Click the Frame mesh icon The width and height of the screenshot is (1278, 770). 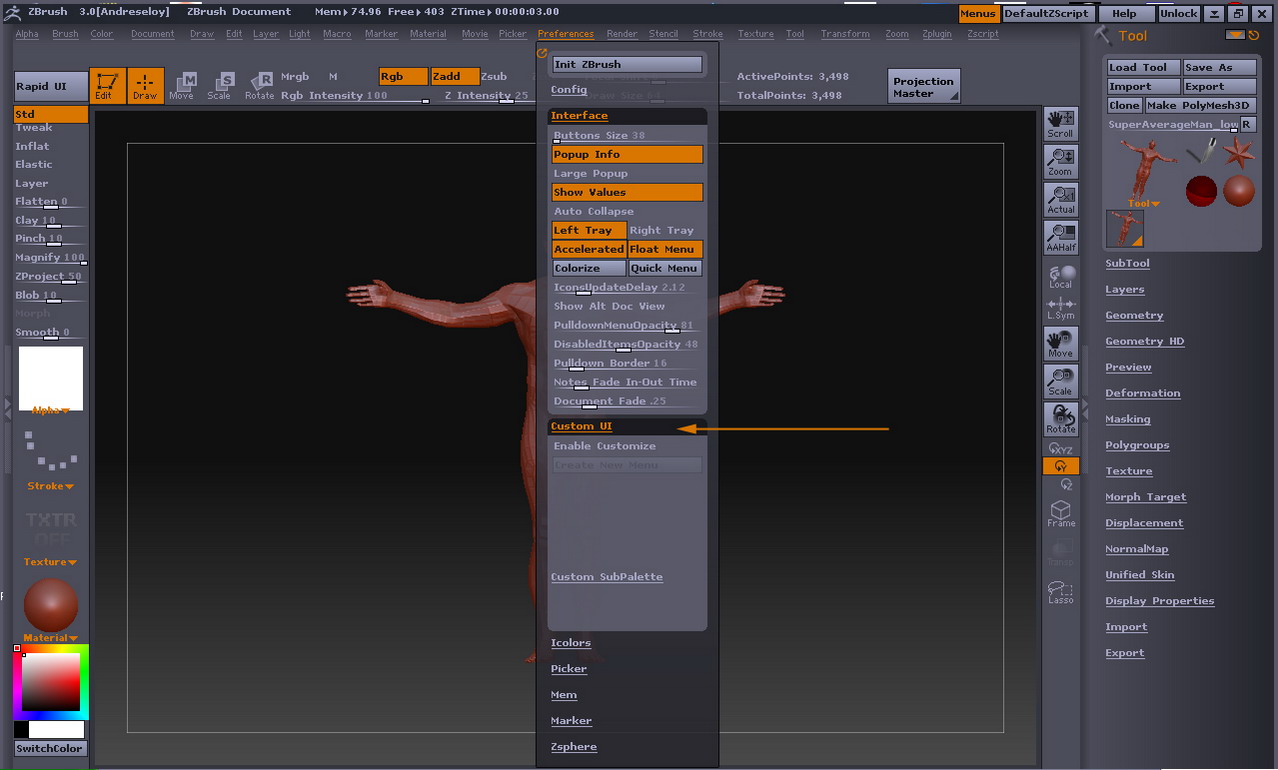(x=1060, y=514)
